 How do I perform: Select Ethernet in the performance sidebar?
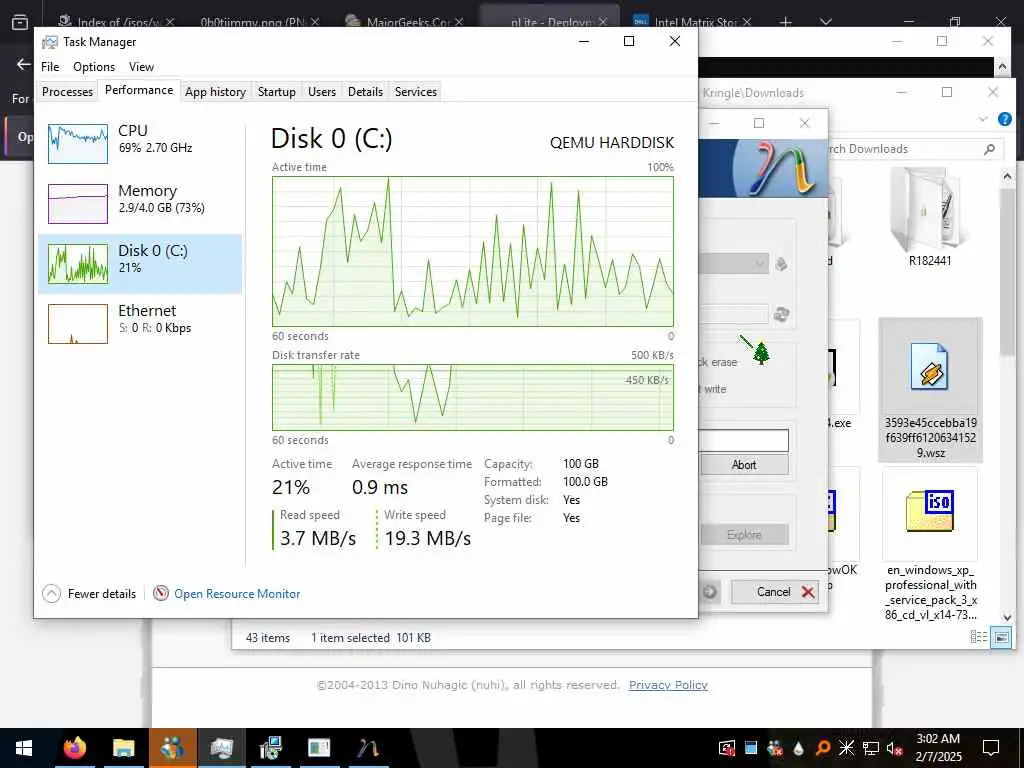(x=140, y=323)
